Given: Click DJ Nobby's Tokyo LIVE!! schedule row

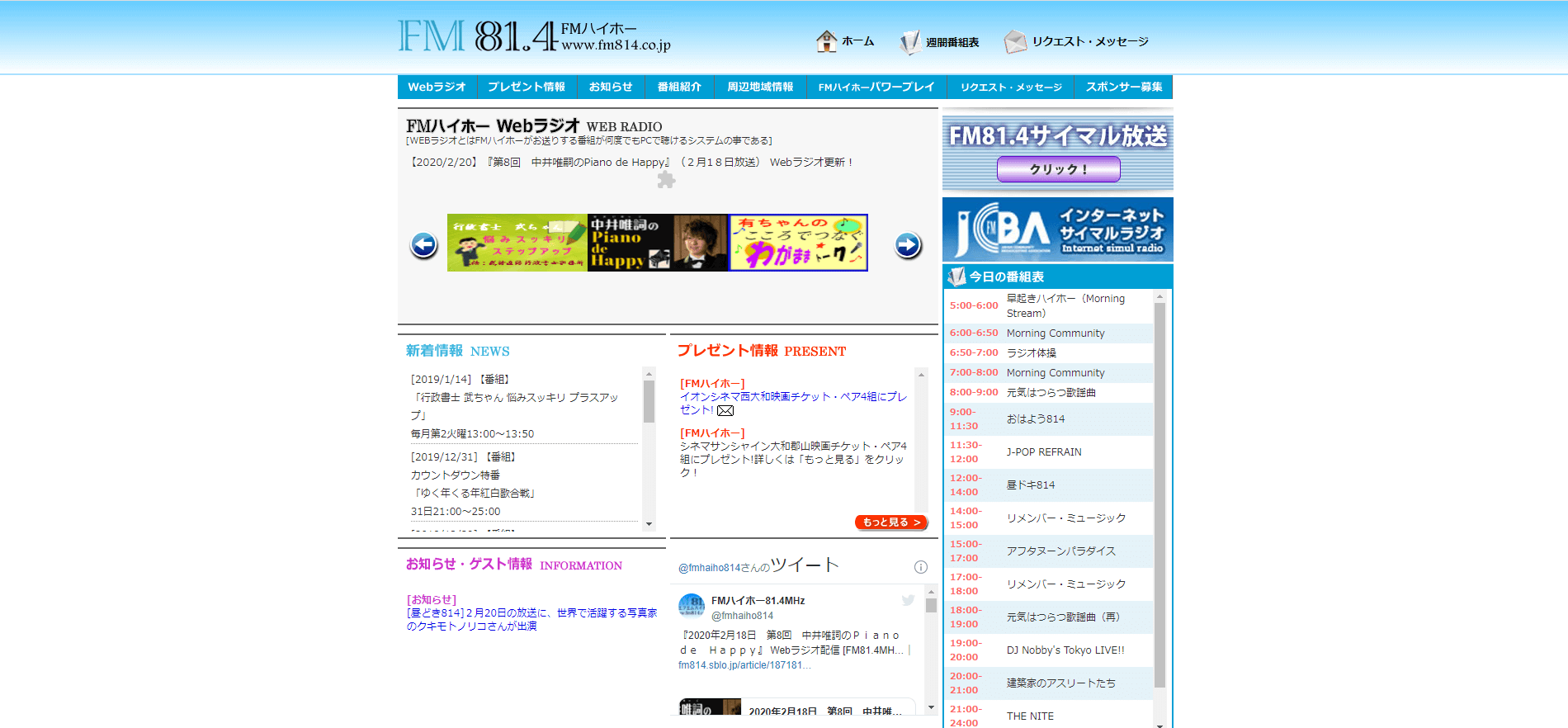Looking at the screenshot, I should (x=1048, y=650).
